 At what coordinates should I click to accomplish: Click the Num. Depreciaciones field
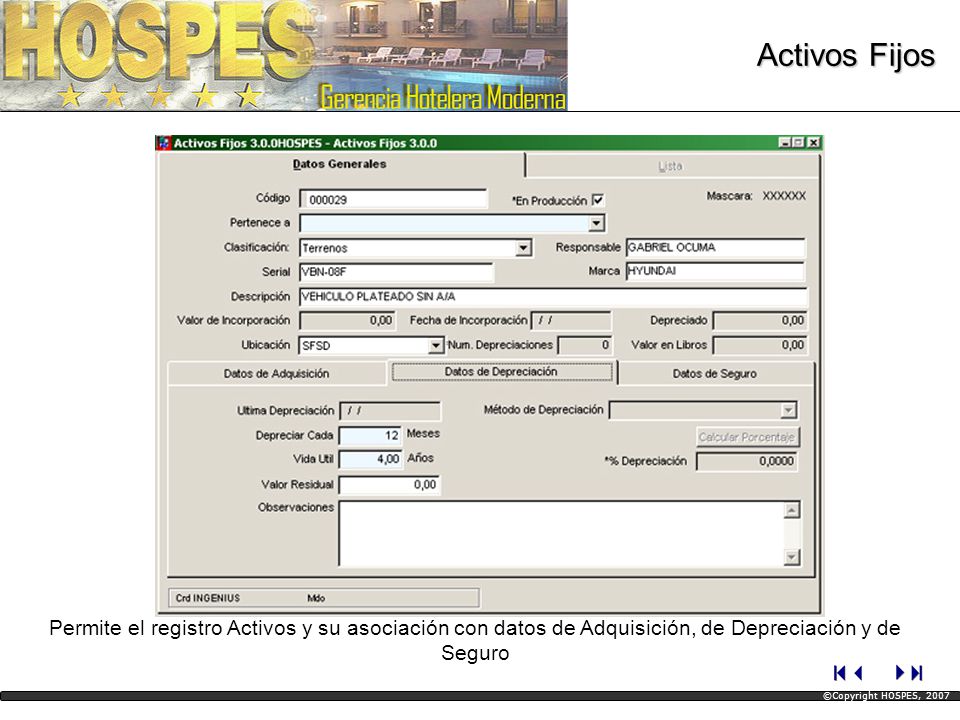coord(585,345)
